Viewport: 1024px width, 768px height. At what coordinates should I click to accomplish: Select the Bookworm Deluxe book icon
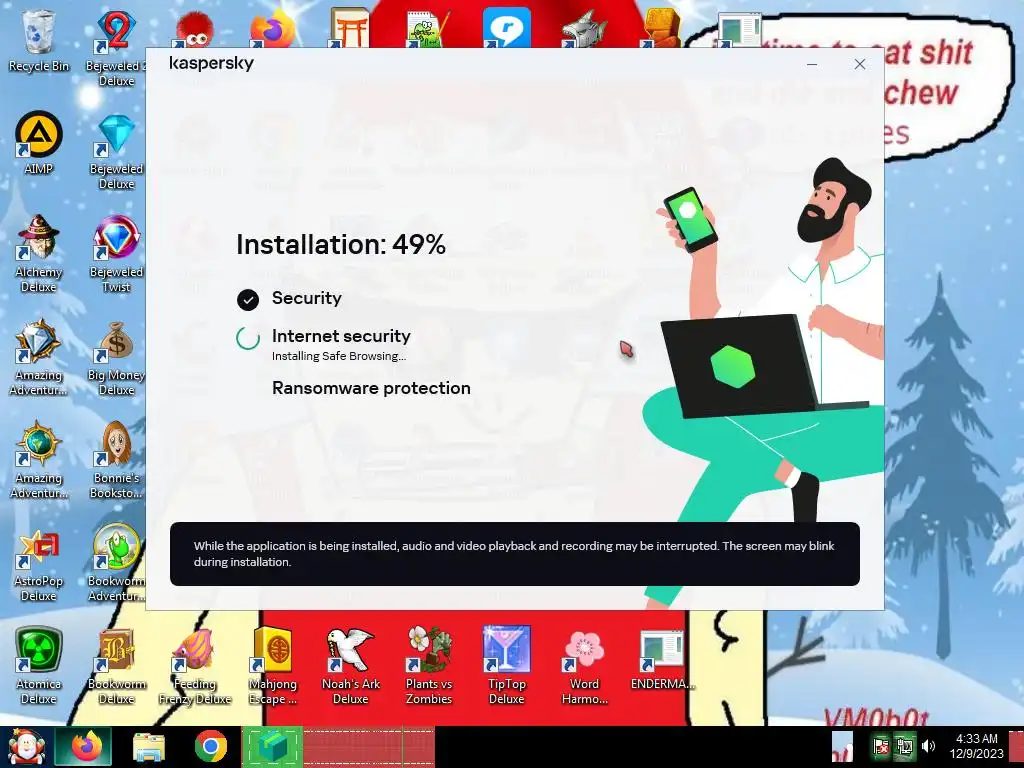[116, 649]
